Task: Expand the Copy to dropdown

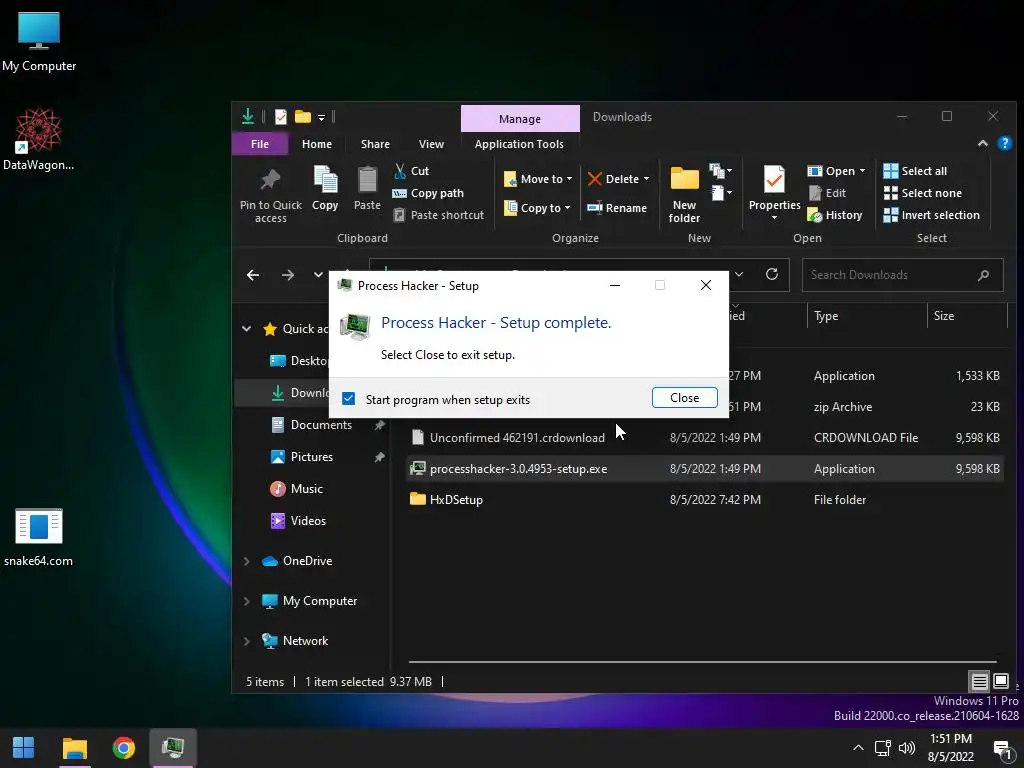Action: pos(567,208)
